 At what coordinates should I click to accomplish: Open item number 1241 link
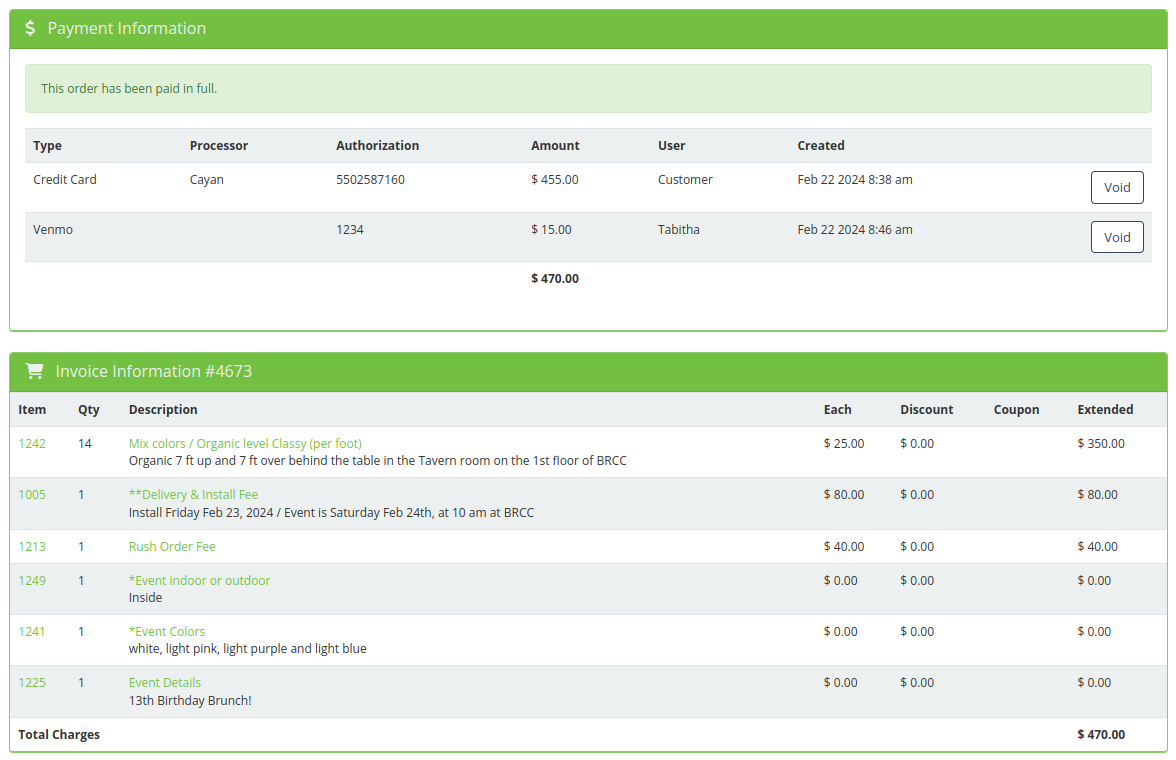click(32, 631)
